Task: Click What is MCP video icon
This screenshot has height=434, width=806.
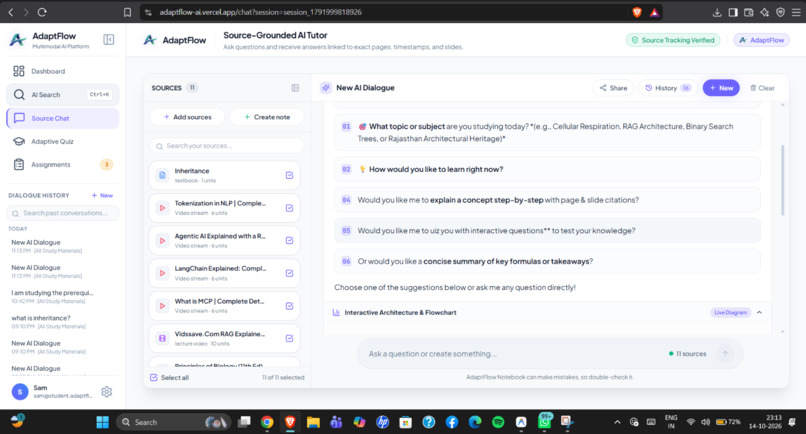Action: point(162,306)
